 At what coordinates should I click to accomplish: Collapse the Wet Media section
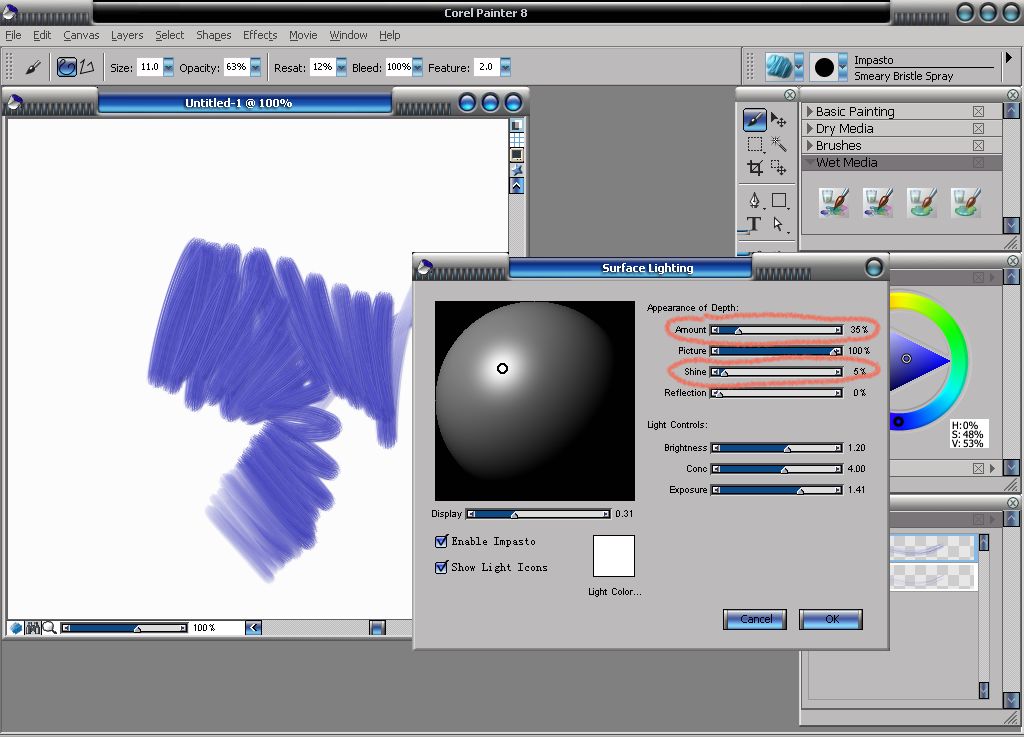click(810, 162)
